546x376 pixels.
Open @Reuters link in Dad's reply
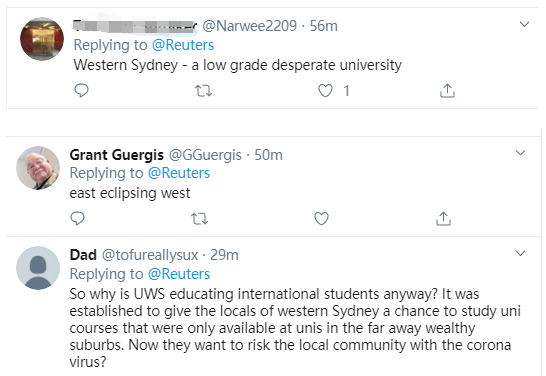coord(179,274)
